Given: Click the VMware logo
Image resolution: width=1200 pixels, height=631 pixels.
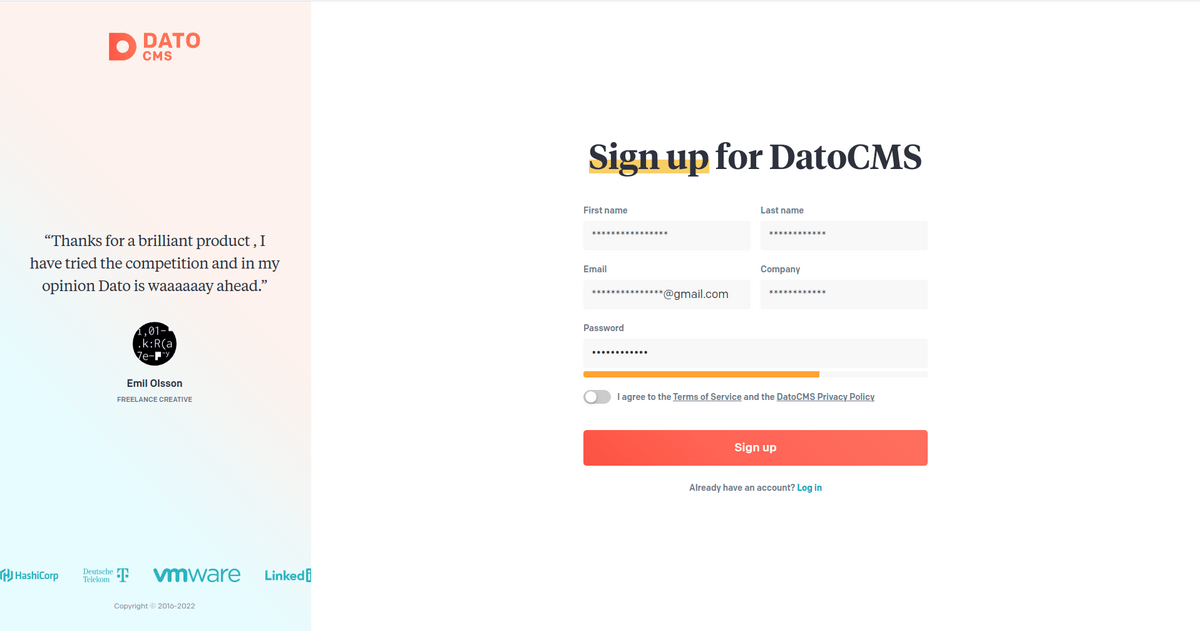Looking at the screenshot, I should coord(197,575).
